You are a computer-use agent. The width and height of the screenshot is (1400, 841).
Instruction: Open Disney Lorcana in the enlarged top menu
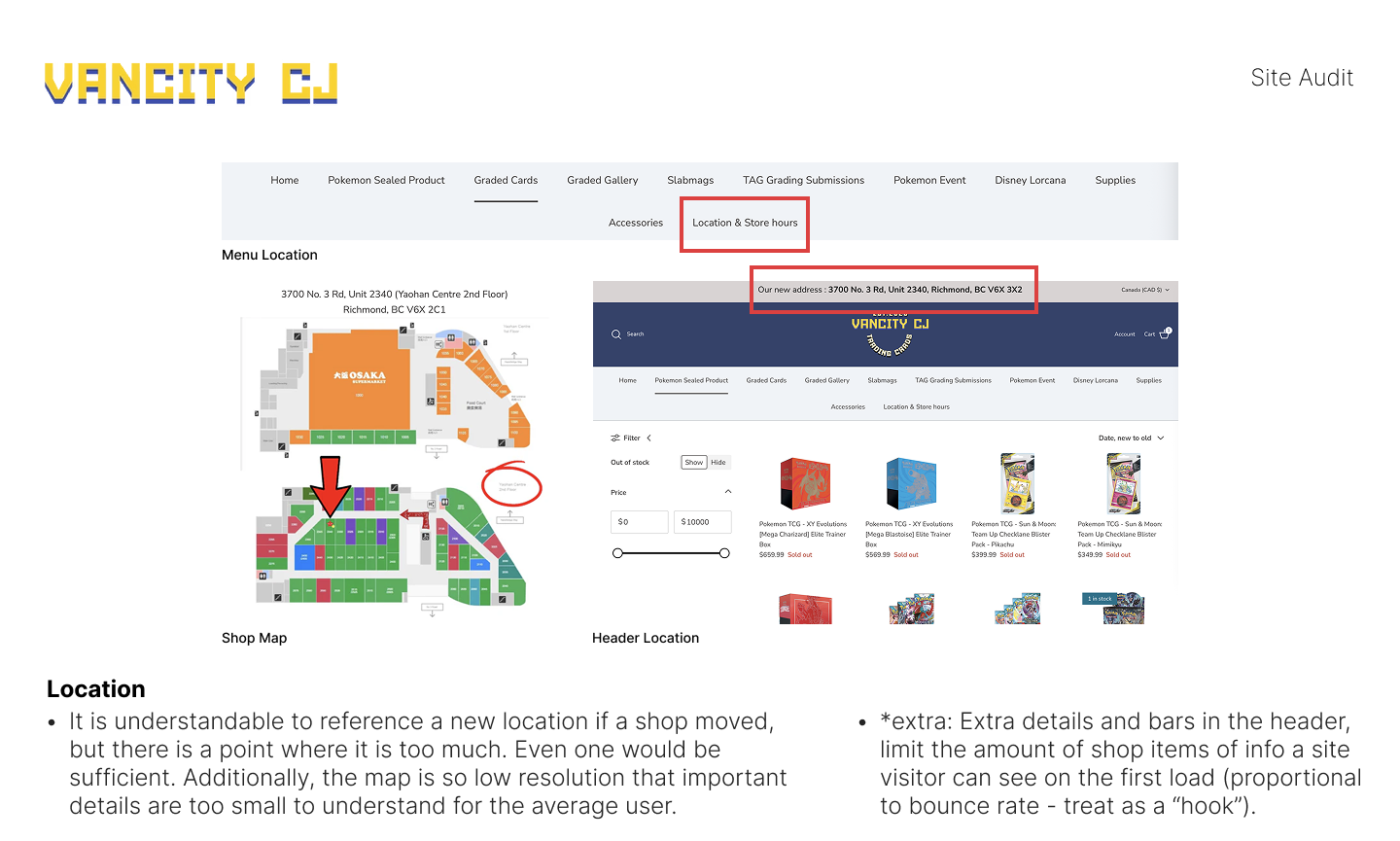coord(1031,181)
